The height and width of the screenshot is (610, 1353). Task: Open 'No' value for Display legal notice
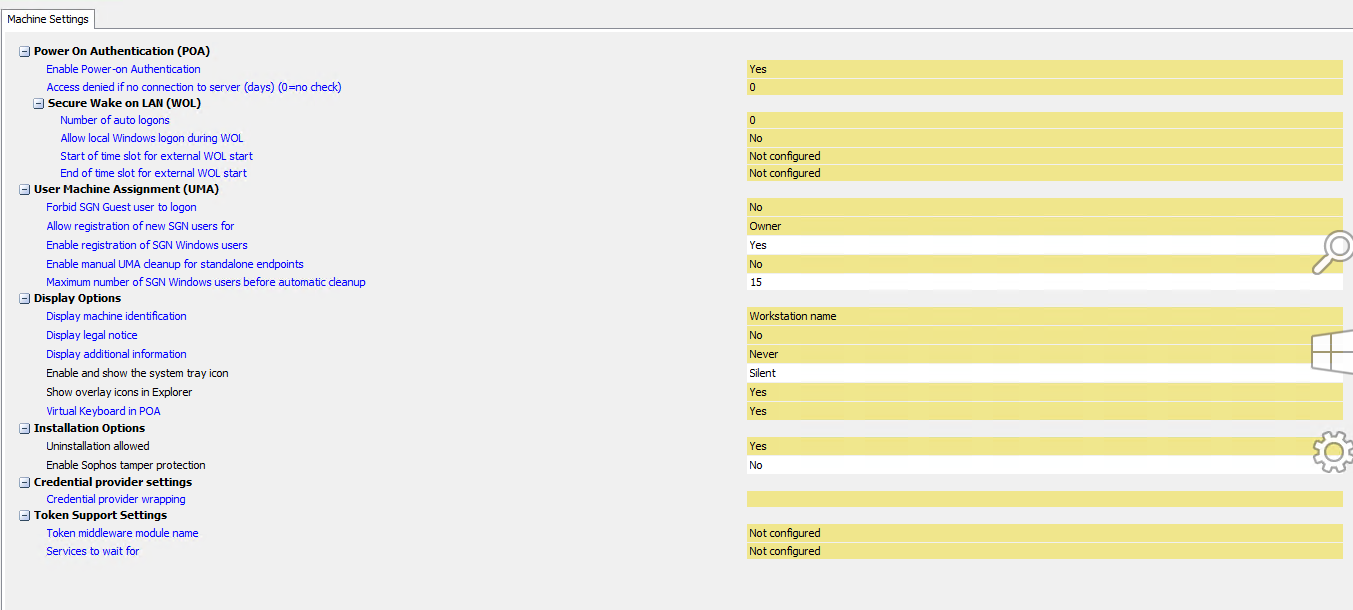pyautogui.click(x=1045, y=335)
